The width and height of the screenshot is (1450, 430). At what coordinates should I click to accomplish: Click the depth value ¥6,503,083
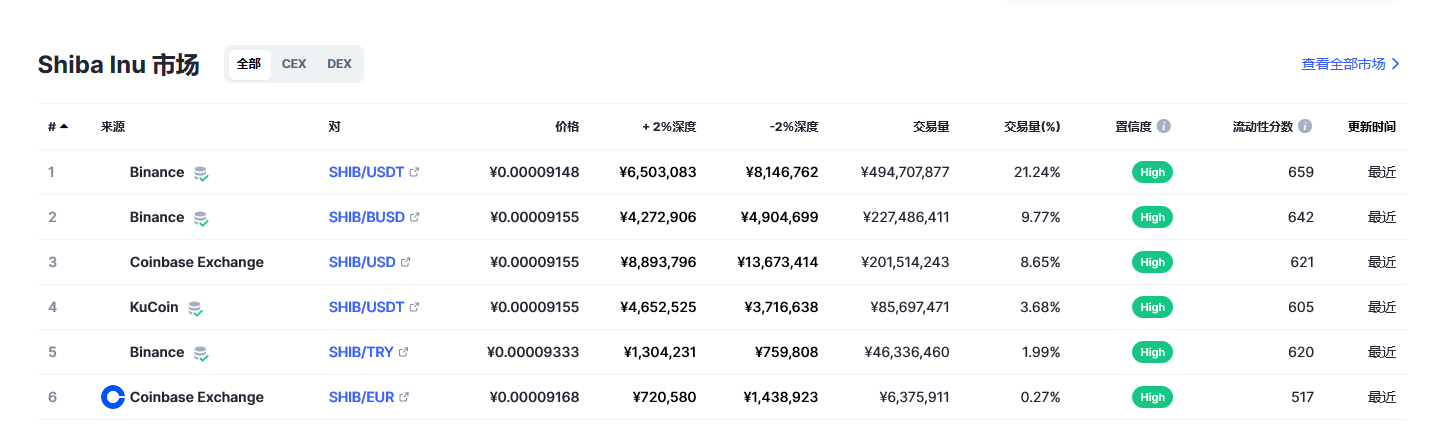tap(658, 172)
